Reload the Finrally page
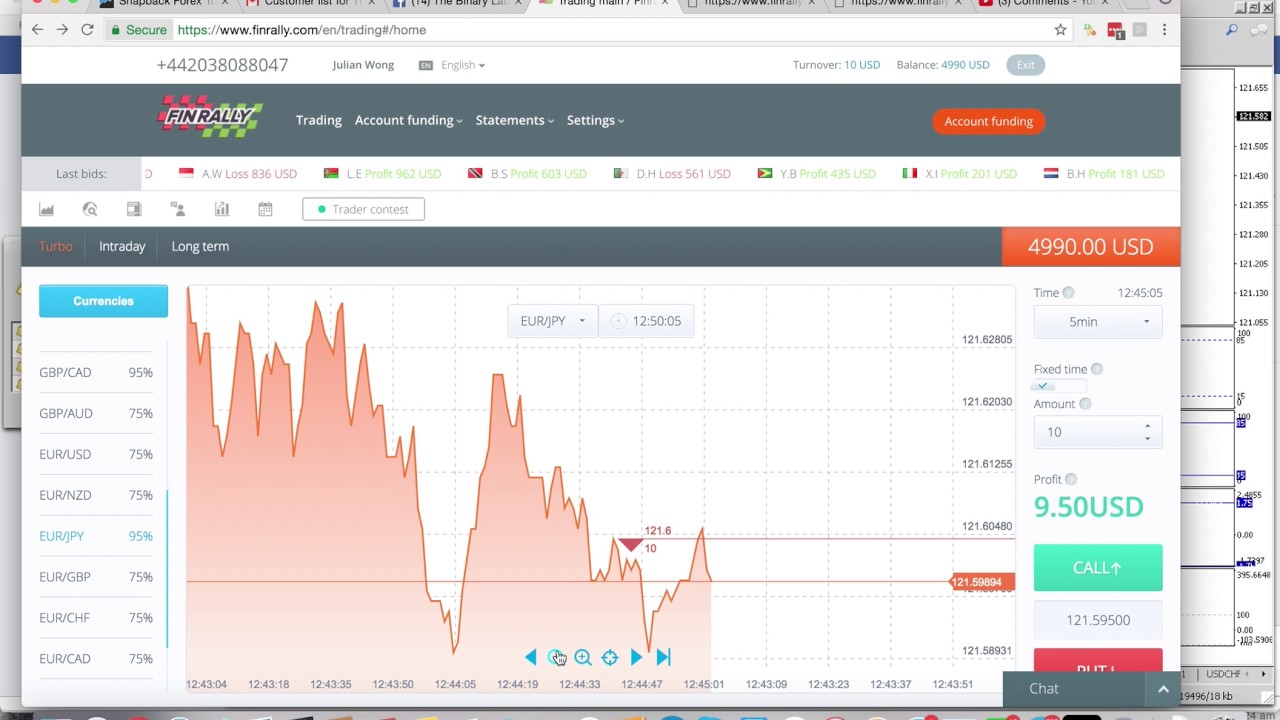The height and width of the screenshot is (720, 1280). pyautogui.click(x=87, y=30)
